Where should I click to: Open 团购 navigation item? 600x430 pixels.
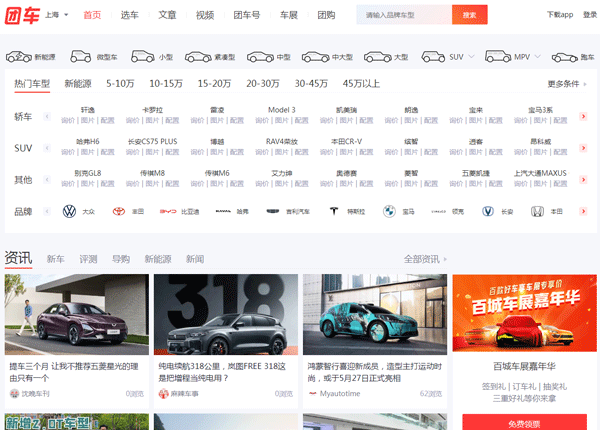point(326,15)
